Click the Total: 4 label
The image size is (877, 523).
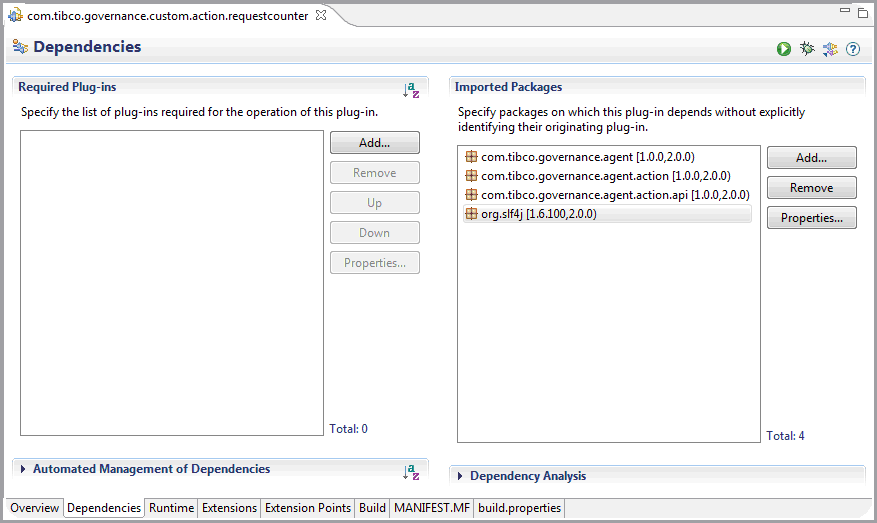785,436
